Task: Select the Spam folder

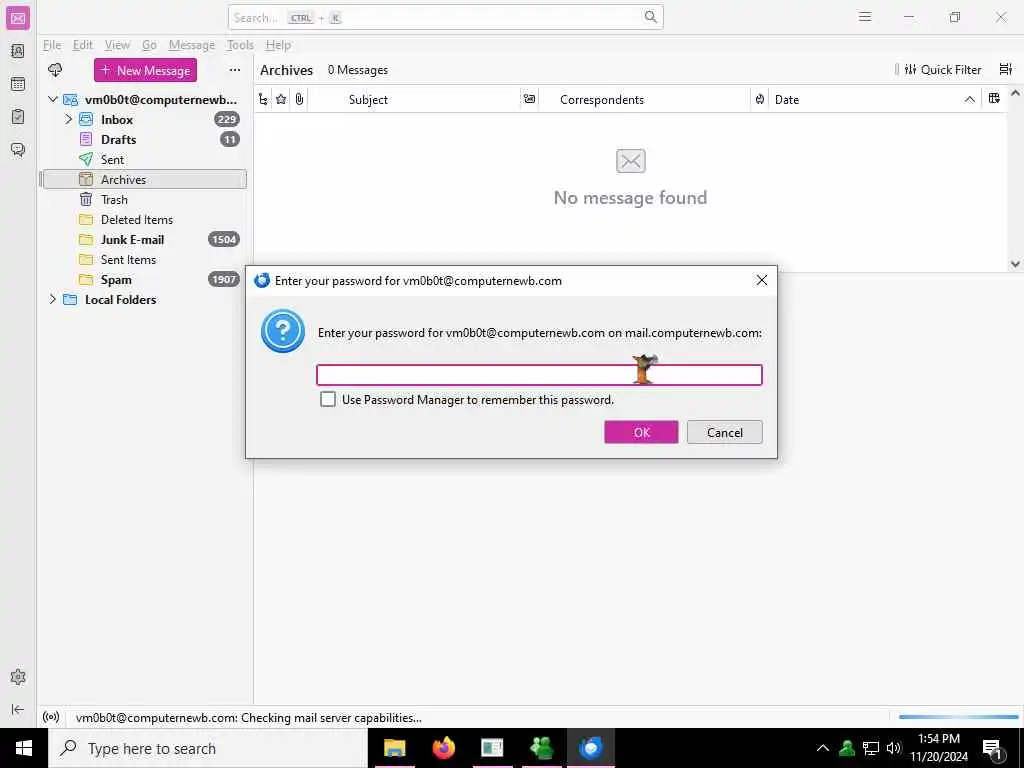Action: pyautogui.click(x=144, y=280)
